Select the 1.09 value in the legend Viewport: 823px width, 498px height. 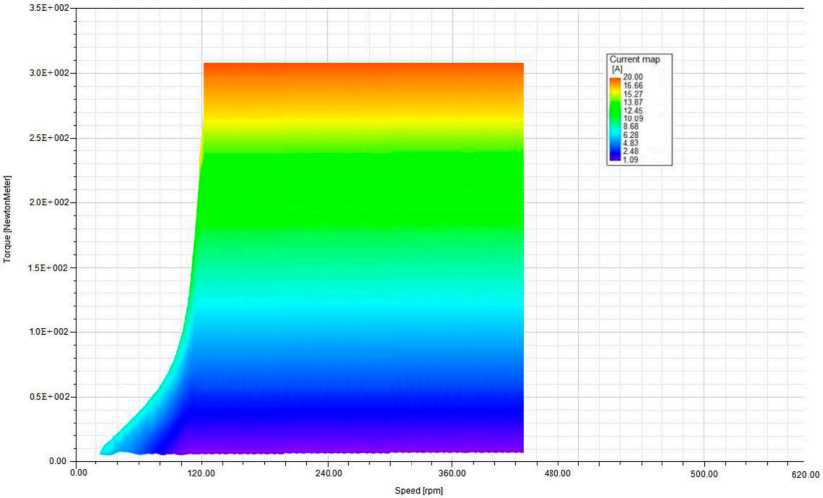[x=630, y=160]
